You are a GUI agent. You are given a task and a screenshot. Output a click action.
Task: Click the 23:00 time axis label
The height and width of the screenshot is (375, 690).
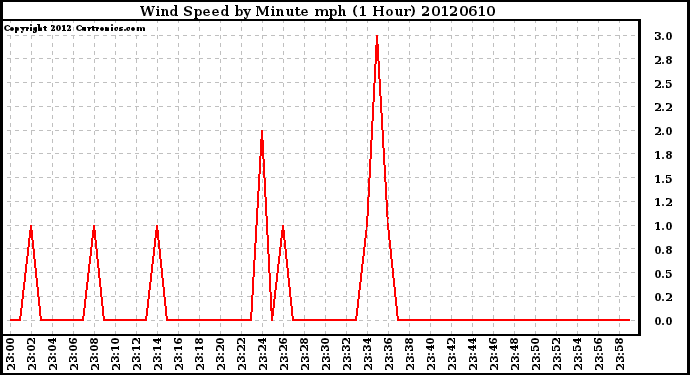(11, 354)
